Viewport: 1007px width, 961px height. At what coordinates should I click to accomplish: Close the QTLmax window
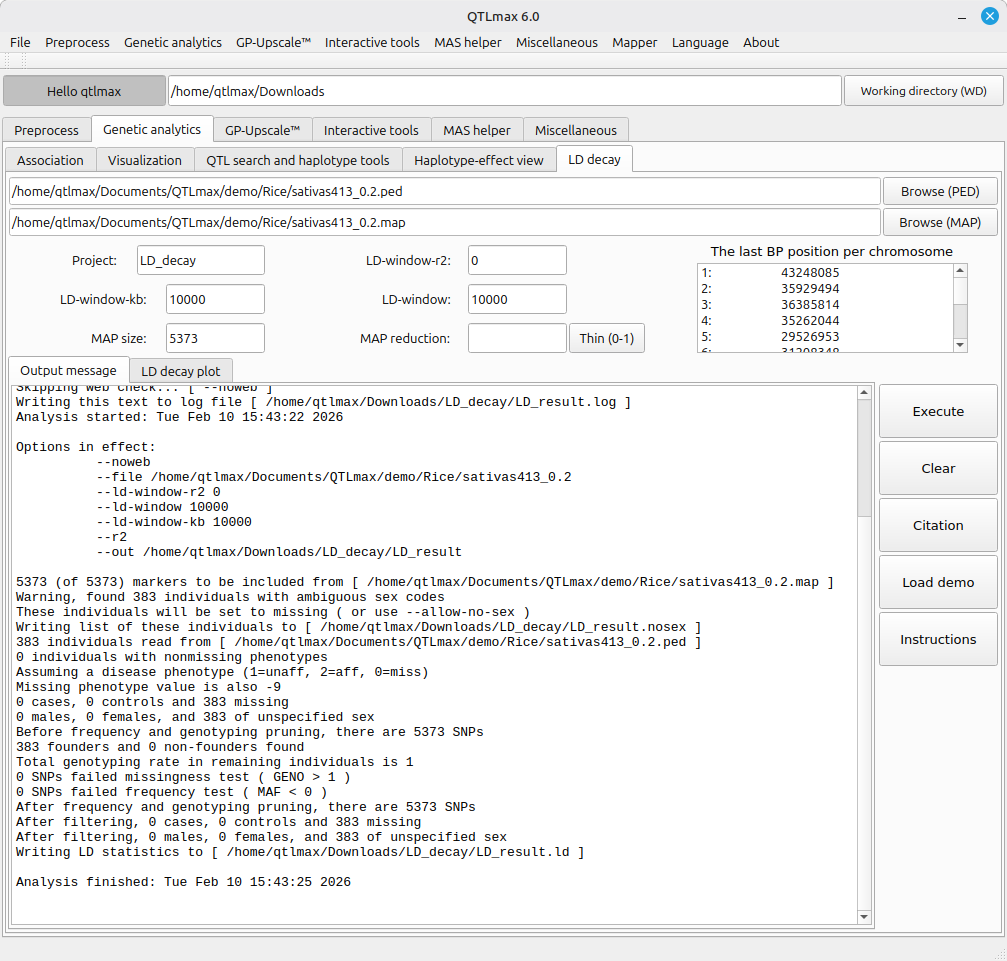click(988, 16)
